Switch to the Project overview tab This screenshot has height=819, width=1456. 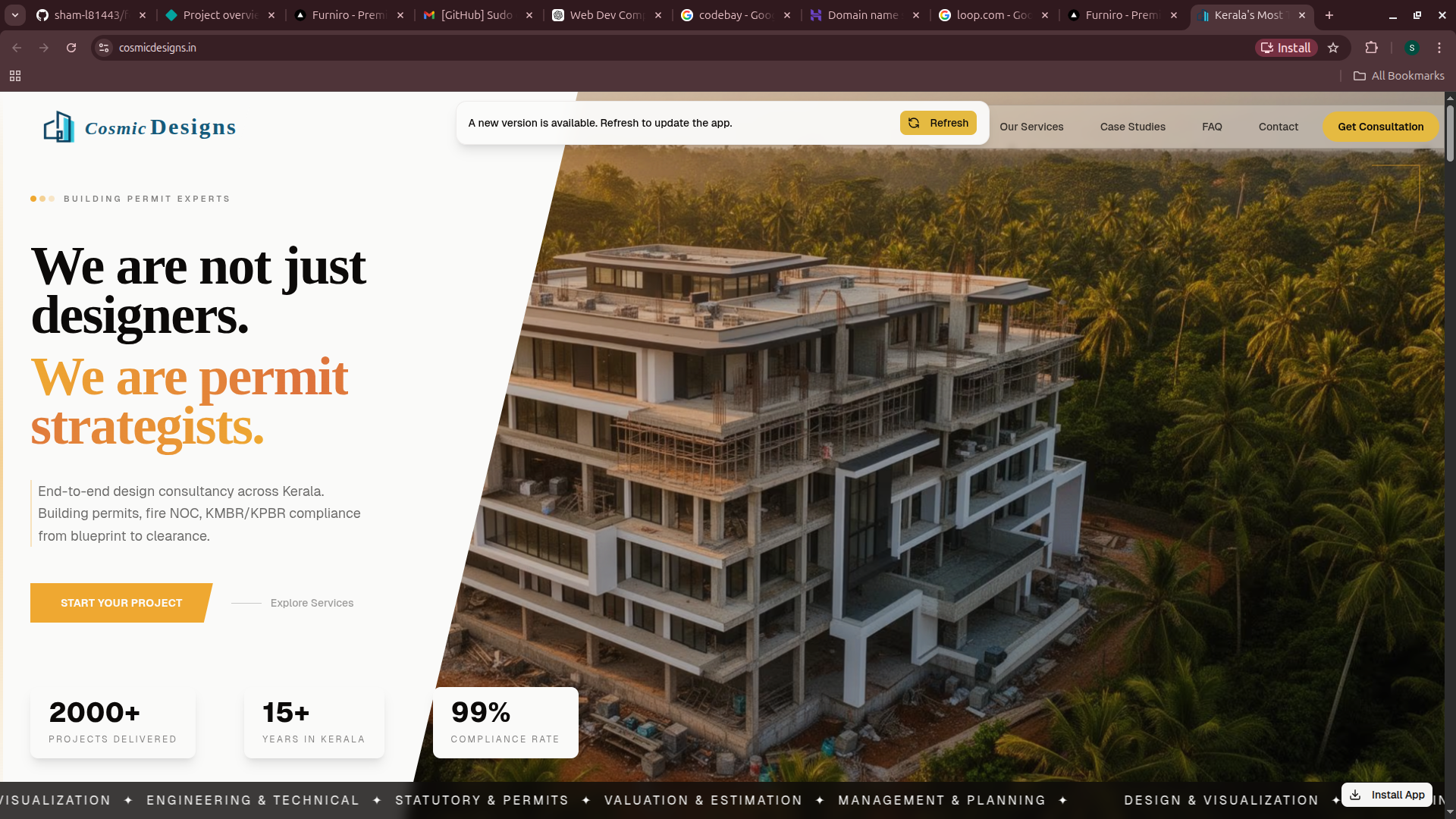tap(220, 15)
